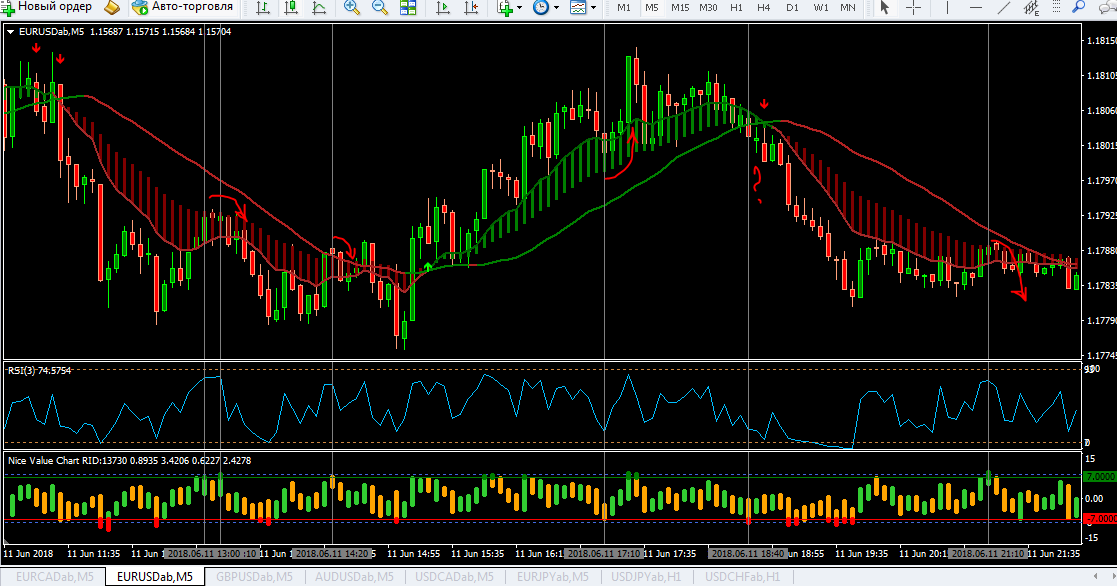Image resolution: width=1117 pixels, height=586 pixels.
Task: Select the M15 timeframe
Action: coord(680,7)
